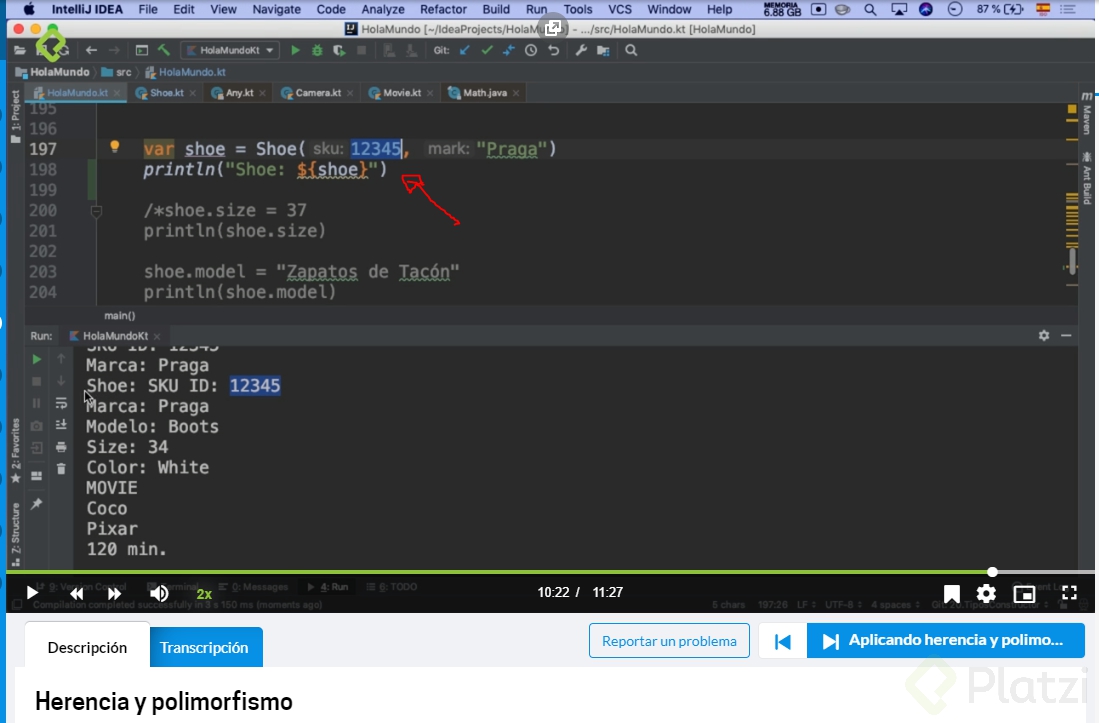
Task: Switch to the Math.java editor tab
Action: [484, 92]
